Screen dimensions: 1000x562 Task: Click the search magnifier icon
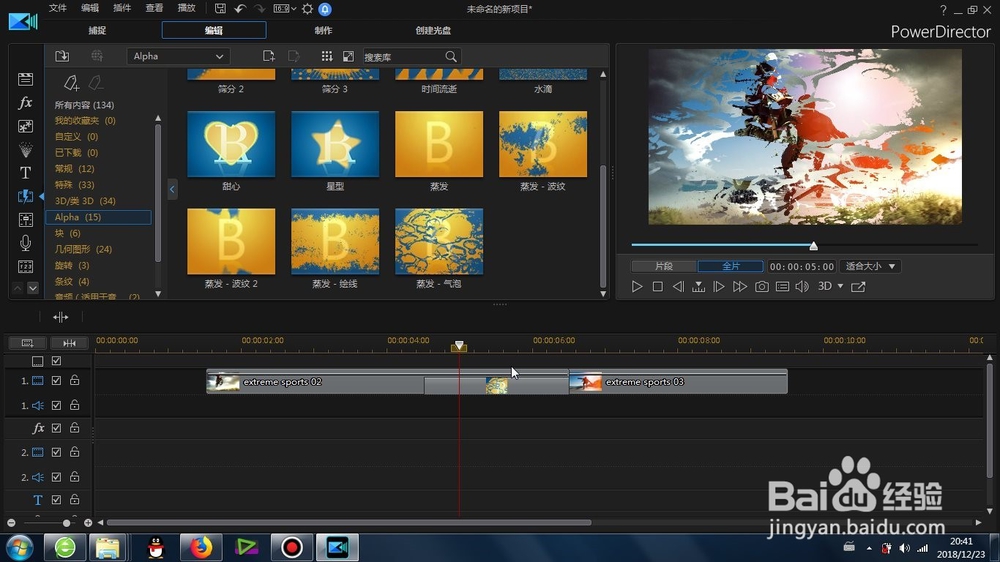[x=451, y=57]
